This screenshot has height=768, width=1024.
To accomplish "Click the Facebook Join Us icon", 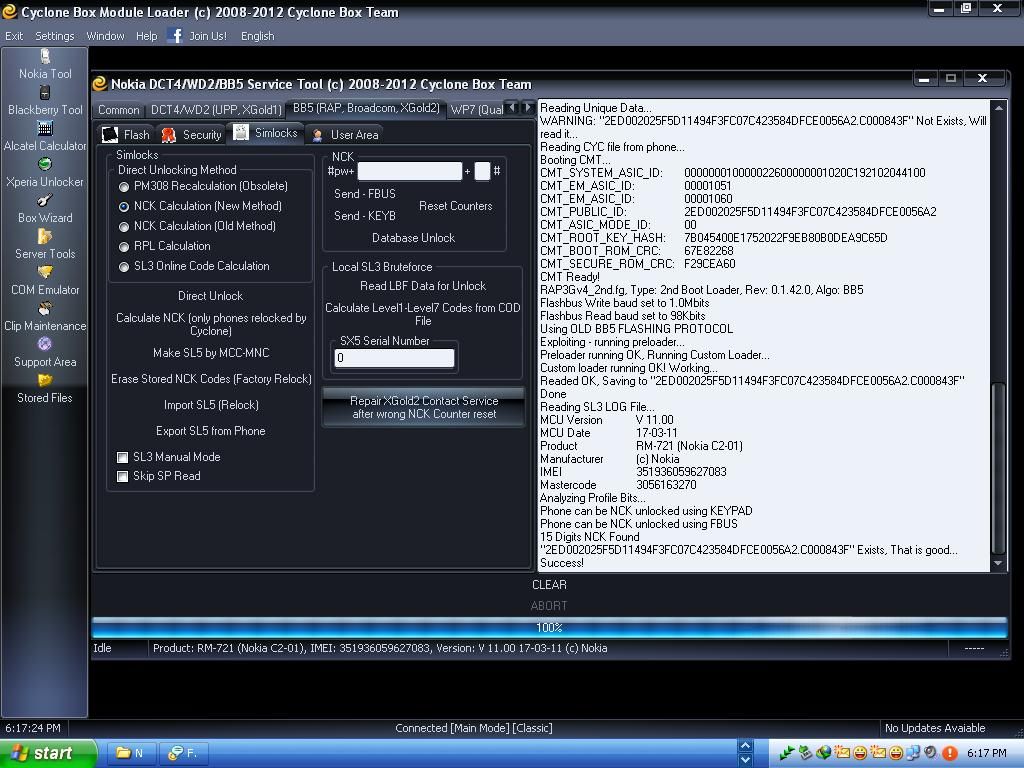I will pyautogui.click(x=174, y=35).
